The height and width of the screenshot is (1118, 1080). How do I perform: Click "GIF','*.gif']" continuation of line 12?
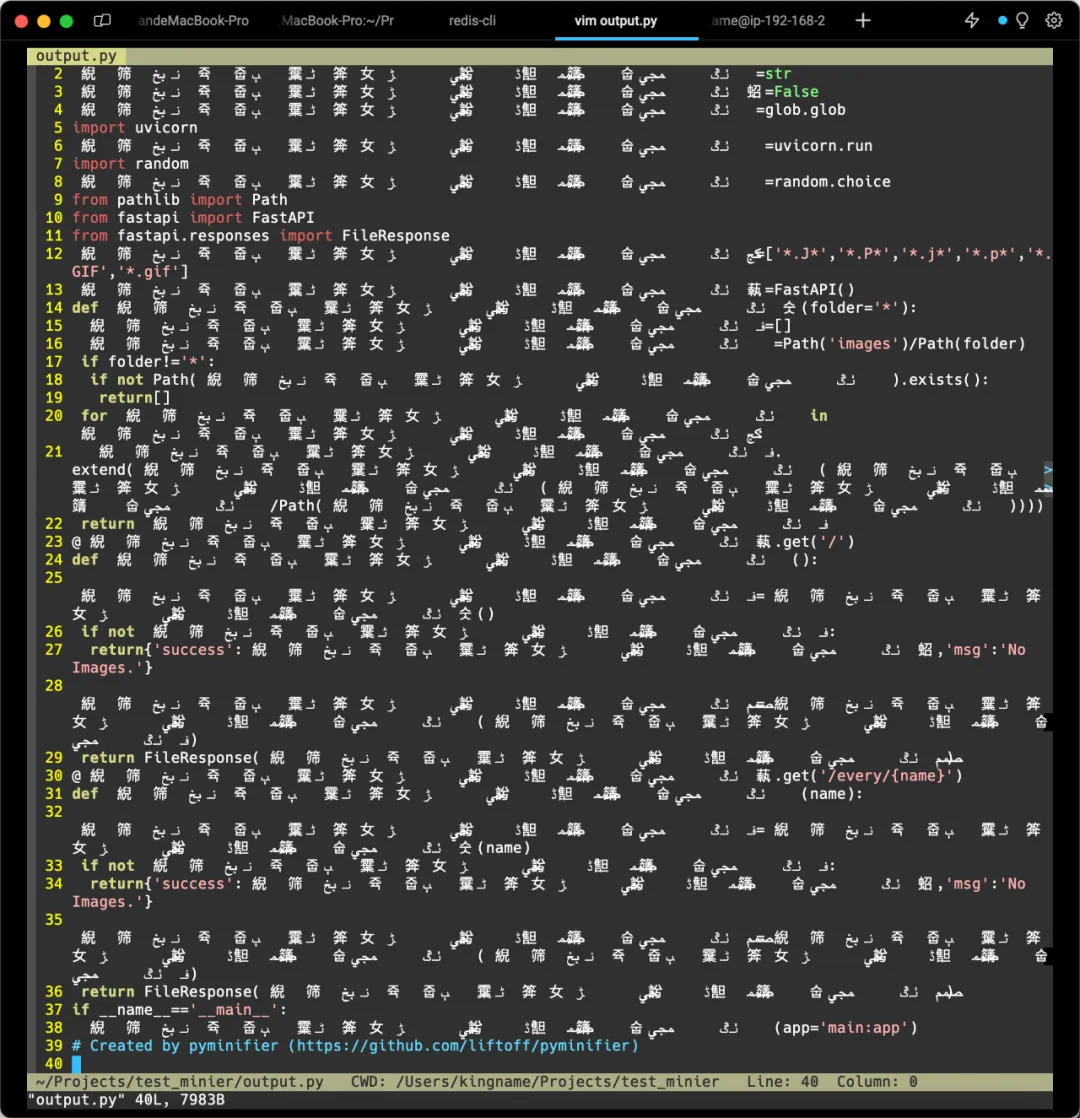tap(130, 272)
